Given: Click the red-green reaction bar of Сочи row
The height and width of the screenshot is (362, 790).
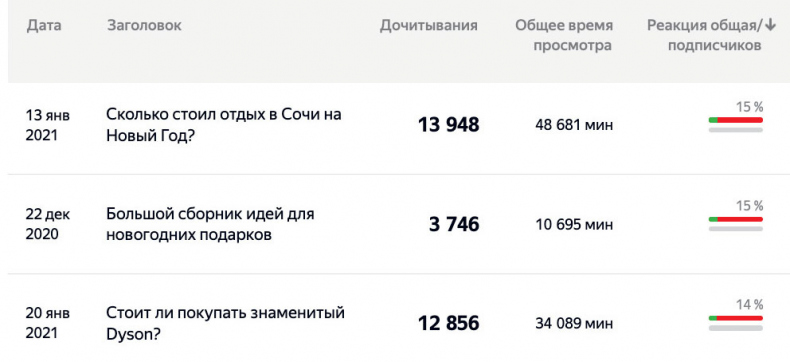Looking at the screenshot, I should point(736,120).
